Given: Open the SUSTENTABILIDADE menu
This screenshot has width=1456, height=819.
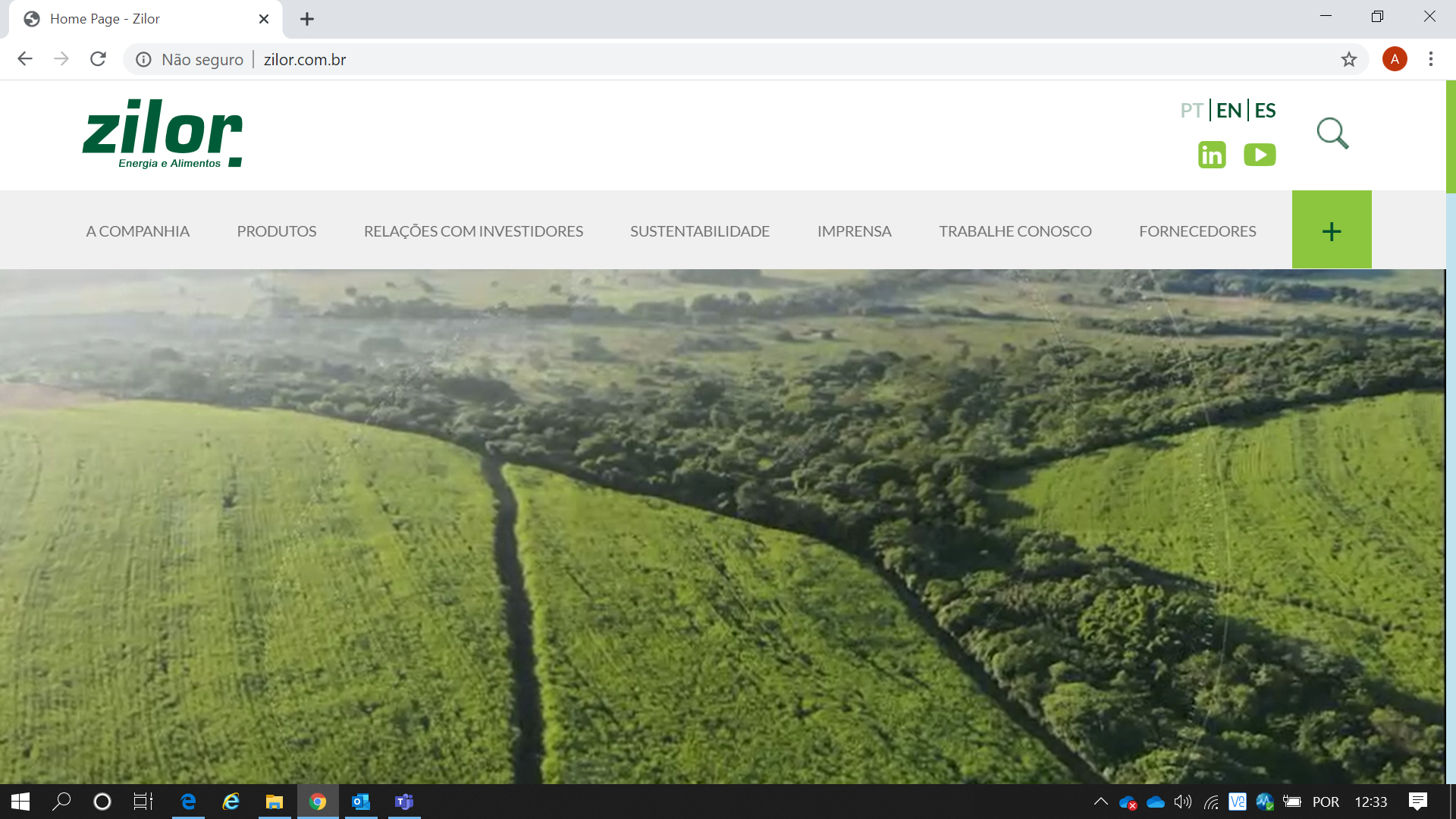Looking at the screenshot, I should point(700,231).
